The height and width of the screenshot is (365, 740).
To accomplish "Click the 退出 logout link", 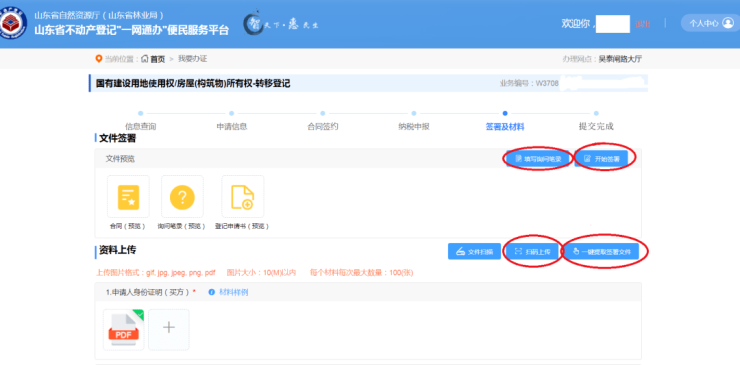I will tap(642, 24).
